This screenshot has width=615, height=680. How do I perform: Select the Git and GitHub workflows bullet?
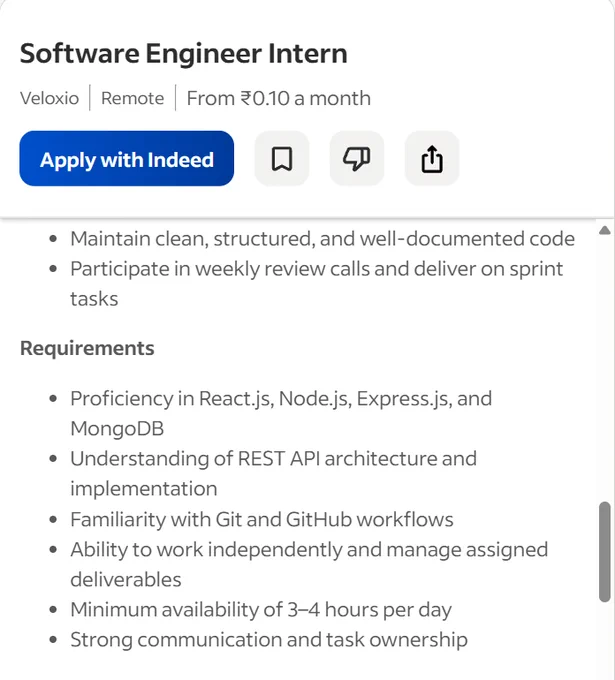pos(262,519)
